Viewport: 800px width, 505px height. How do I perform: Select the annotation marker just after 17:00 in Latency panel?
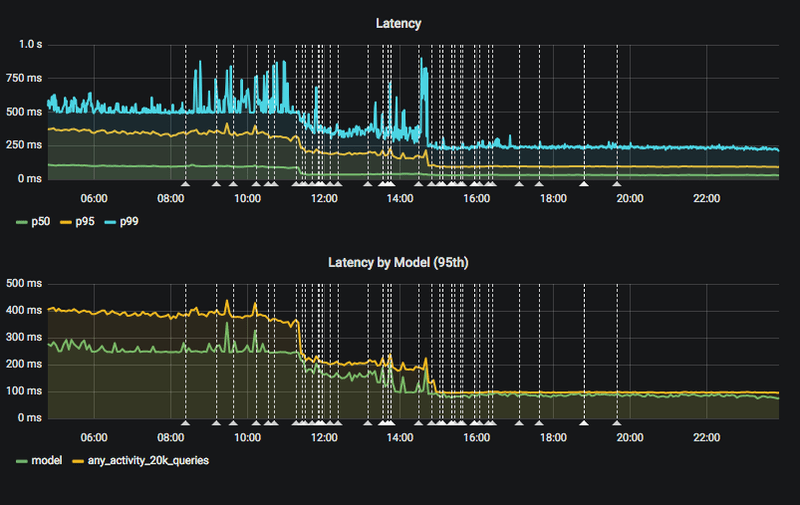click(x=519, y=184)
